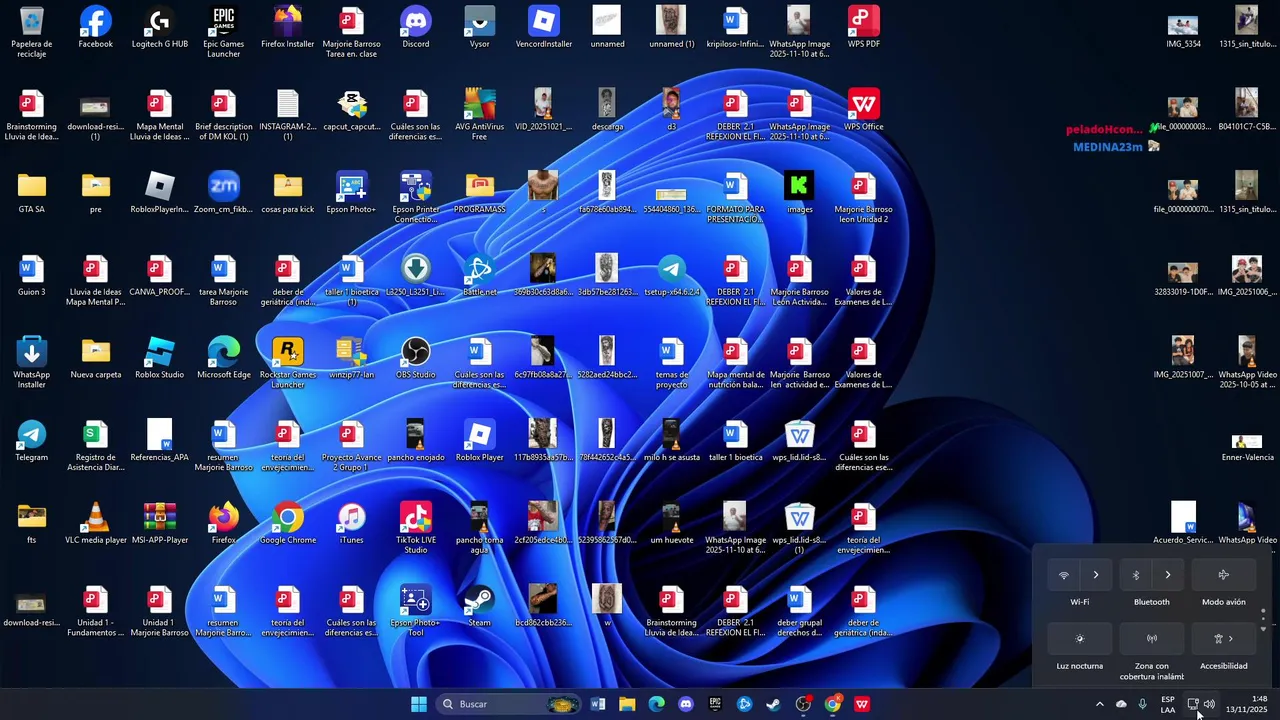Select Logitech G HUB desktop icon

point(160,27)
